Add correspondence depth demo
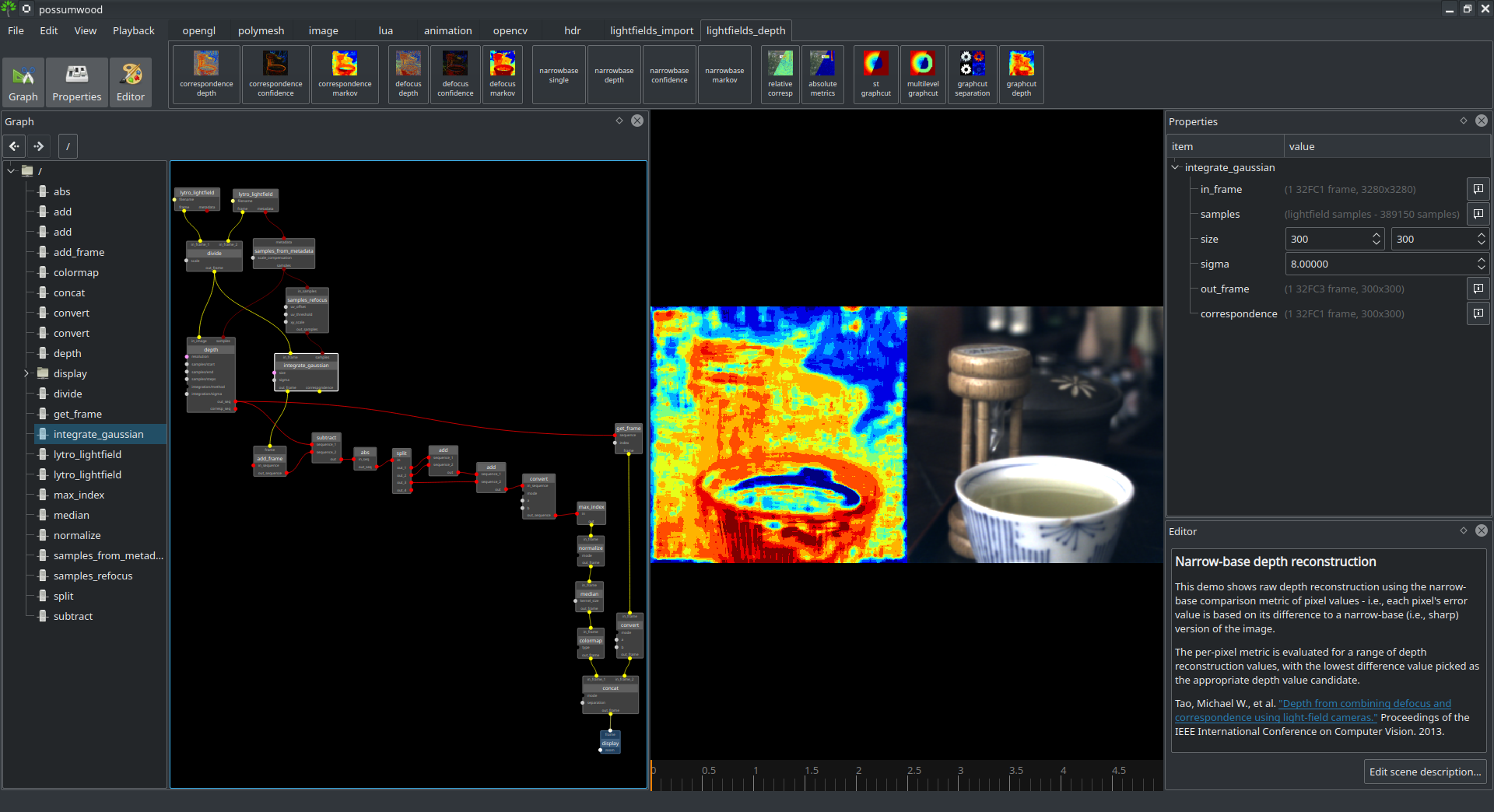This screenshot has height=812, width=1494. click(206, 75)
